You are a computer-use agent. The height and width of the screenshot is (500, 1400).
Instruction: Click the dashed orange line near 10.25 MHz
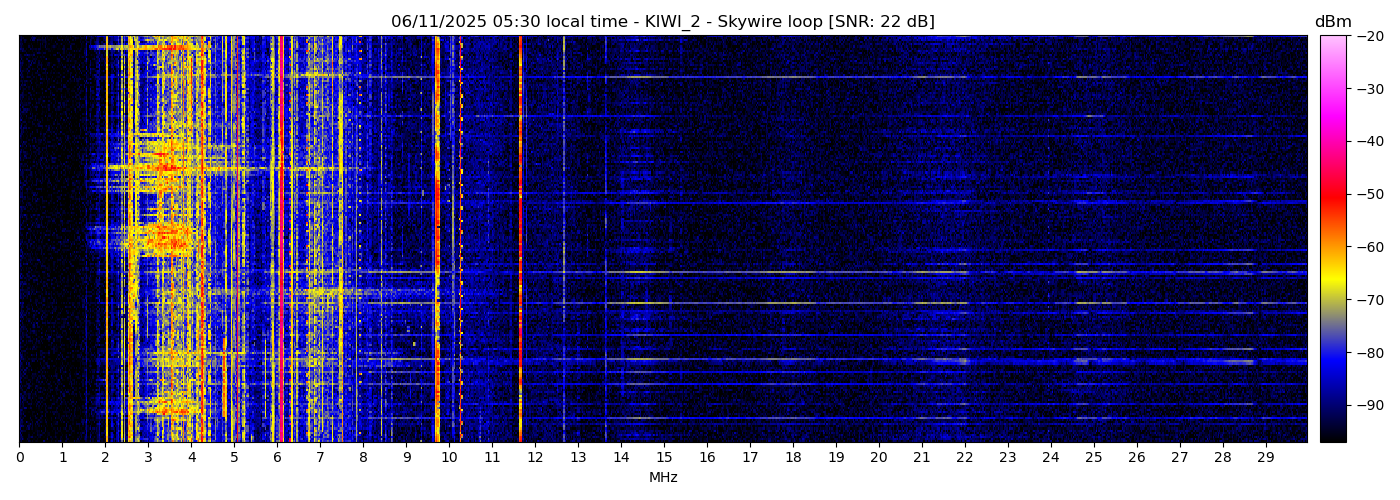click(x=460, y=240)
